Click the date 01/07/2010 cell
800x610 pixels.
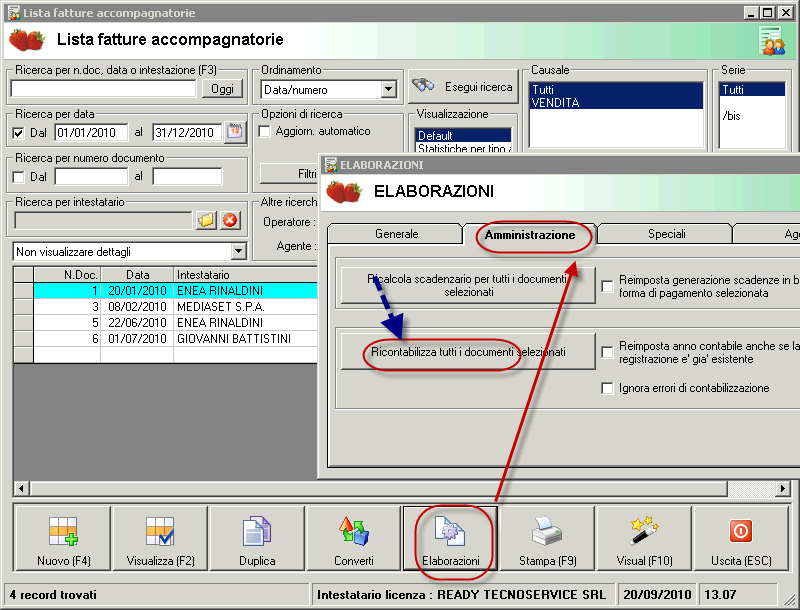pyautogui.click(x=137, y=339)
